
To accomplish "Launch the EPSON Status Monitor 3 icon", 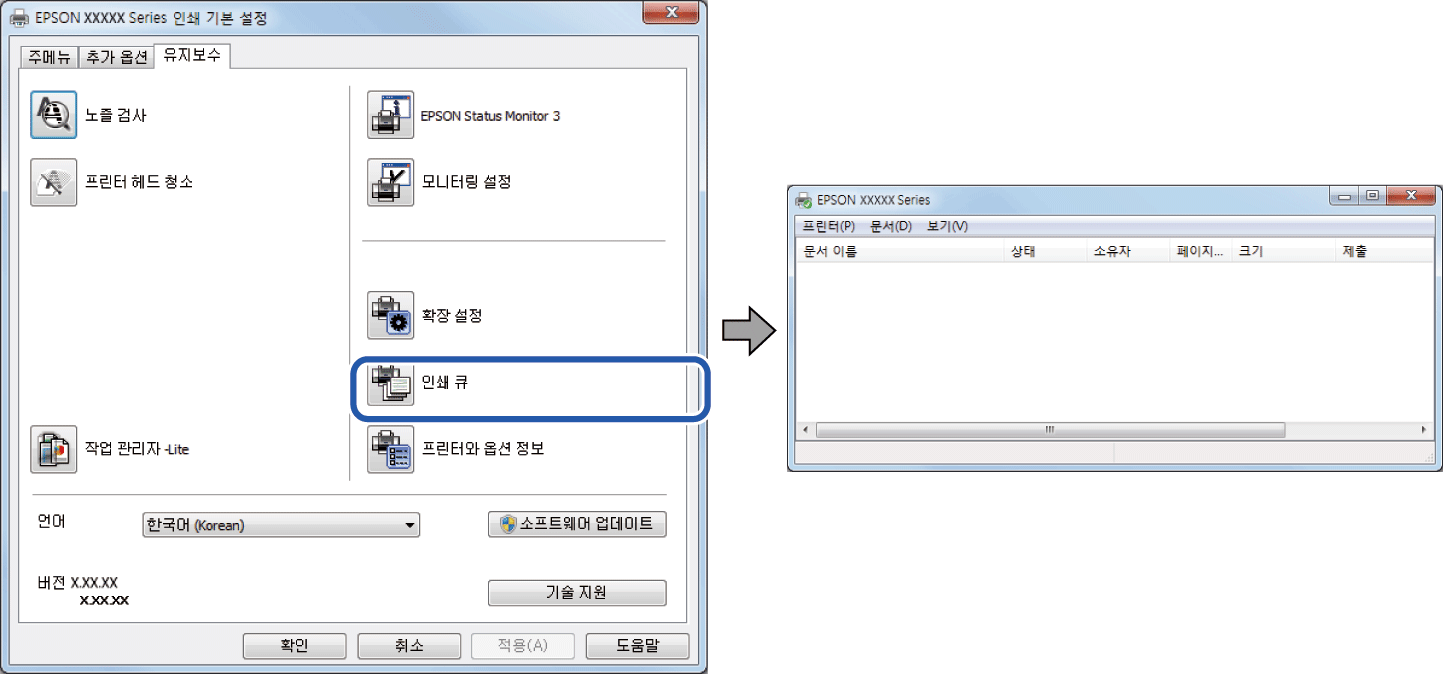I will pyautogui.click(x=390, y=115).
